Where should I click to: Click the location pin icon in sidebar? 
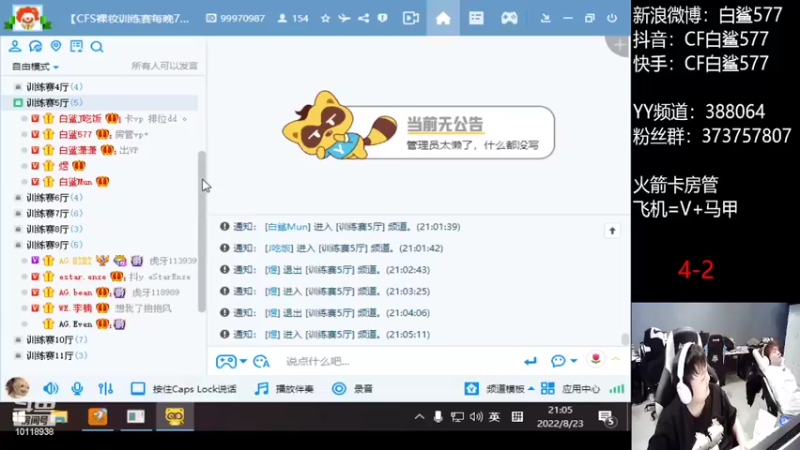pos(56,46)
